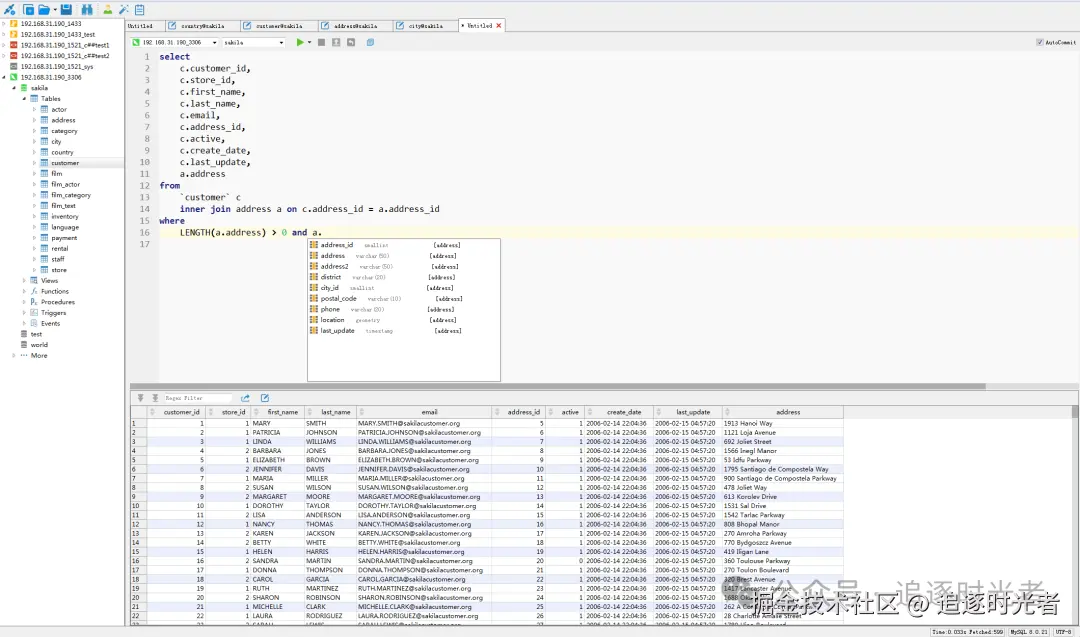The image size is (1080, 637).
Task: Switch to the first Untitled tab
Action: [145, 25]
